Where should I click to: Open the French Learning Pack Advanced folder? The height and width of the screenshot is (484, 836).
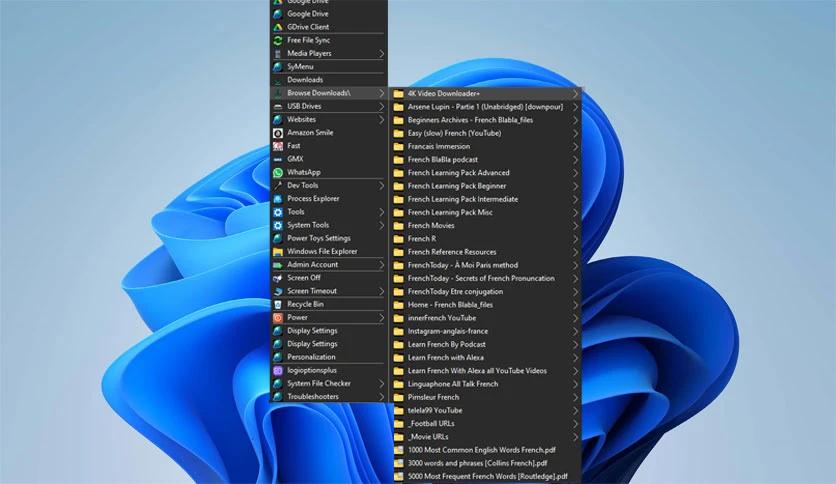click(x=486, y=173)
